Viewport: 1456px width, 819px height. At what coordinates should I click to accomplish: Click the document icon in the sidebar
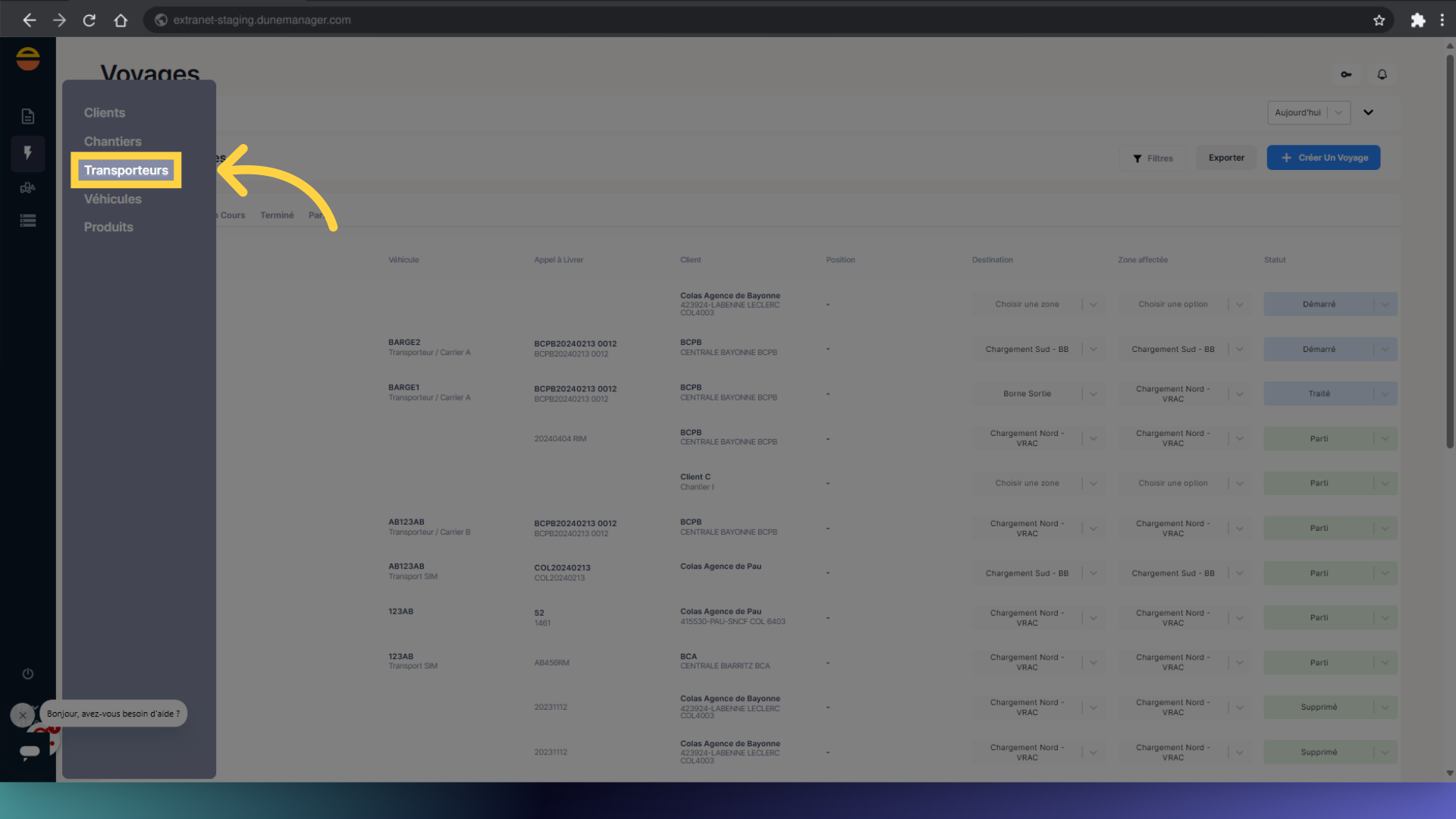pos(28,116)
